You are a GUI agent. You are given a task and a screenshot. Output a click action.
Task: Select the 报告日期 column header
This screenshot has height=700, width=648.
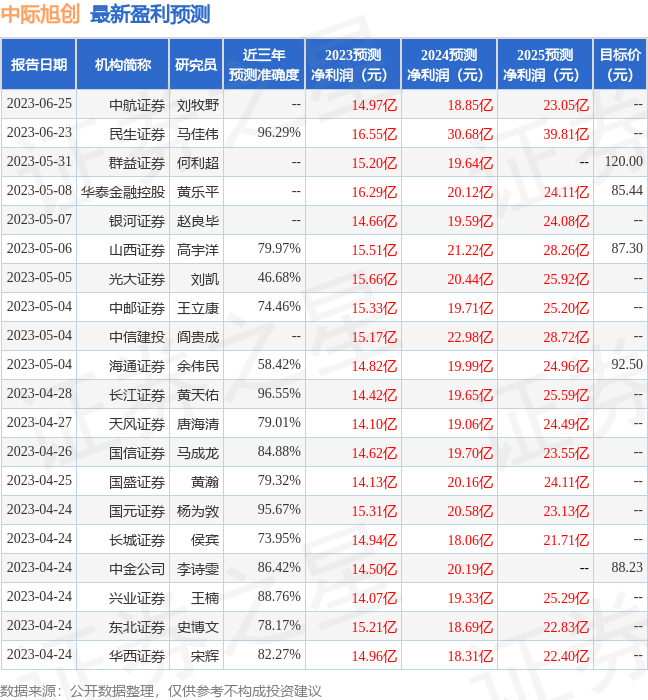[39, 64]
